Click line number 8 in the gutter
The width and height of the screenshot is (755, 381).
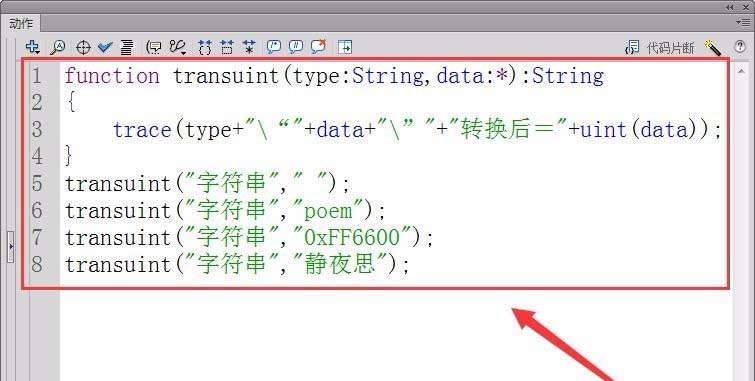(38, 264)
